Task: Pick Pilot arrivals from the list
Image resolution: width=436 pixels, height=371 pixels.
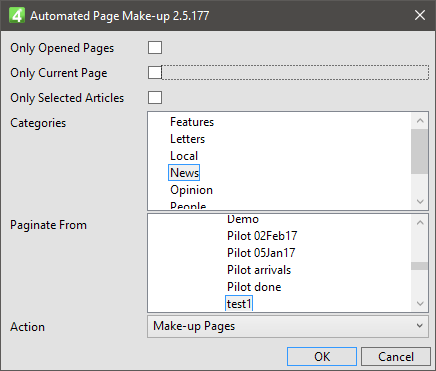Action: tap(259, 270)
